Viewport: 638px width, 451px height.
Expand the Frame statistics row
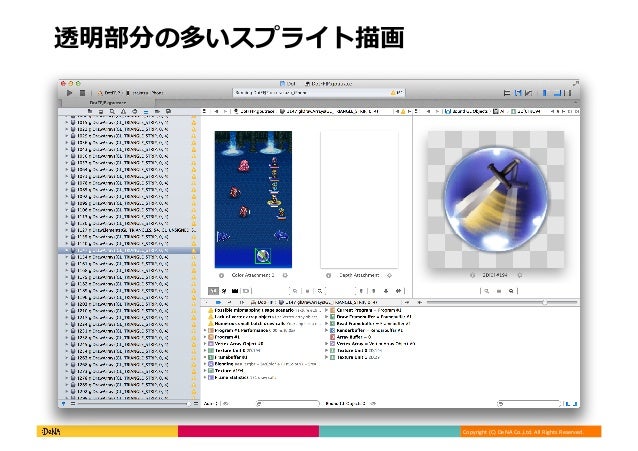point(205,377)
